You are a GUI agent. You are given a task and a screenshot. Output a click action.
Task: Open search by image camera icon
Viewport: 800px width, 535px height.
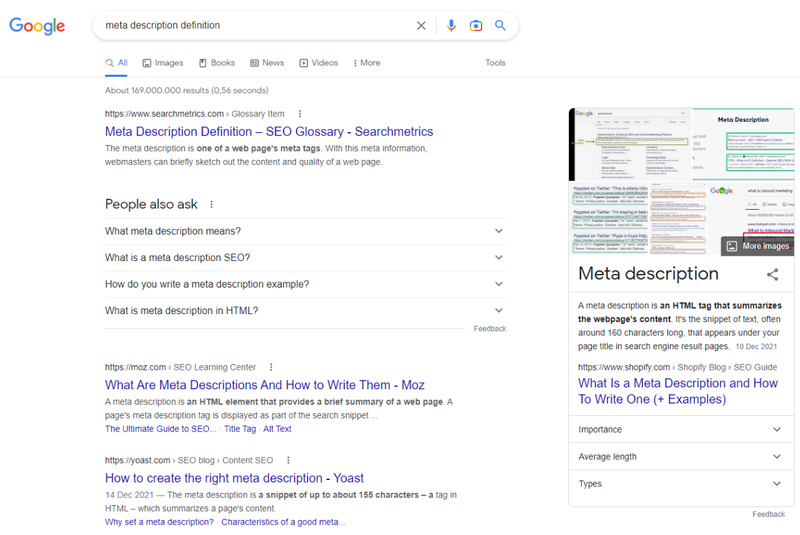476,26
